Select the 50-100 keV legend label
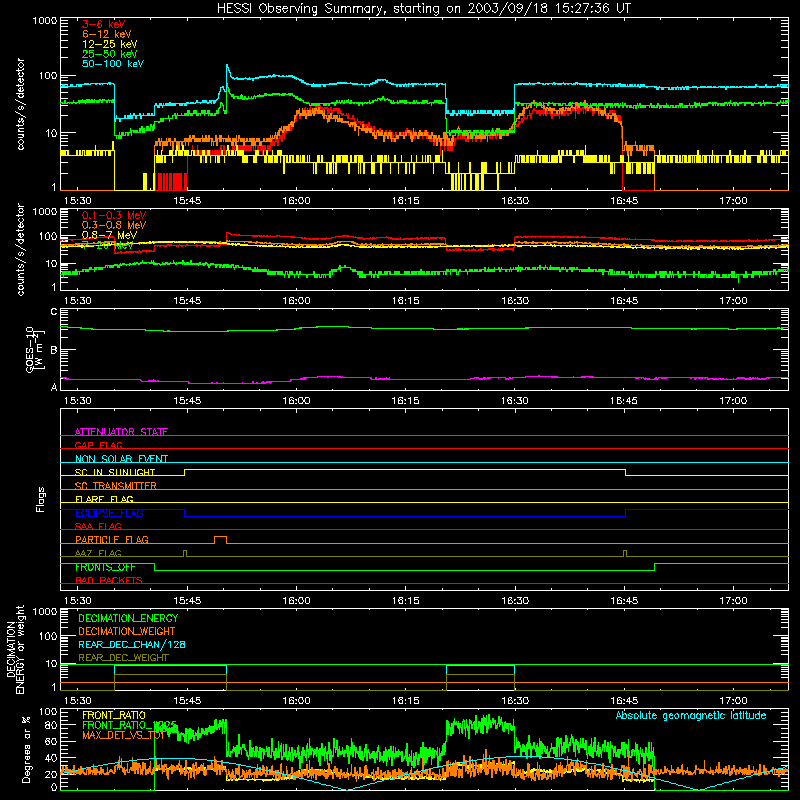The image size is (800, 800). [x=113, y=64]
